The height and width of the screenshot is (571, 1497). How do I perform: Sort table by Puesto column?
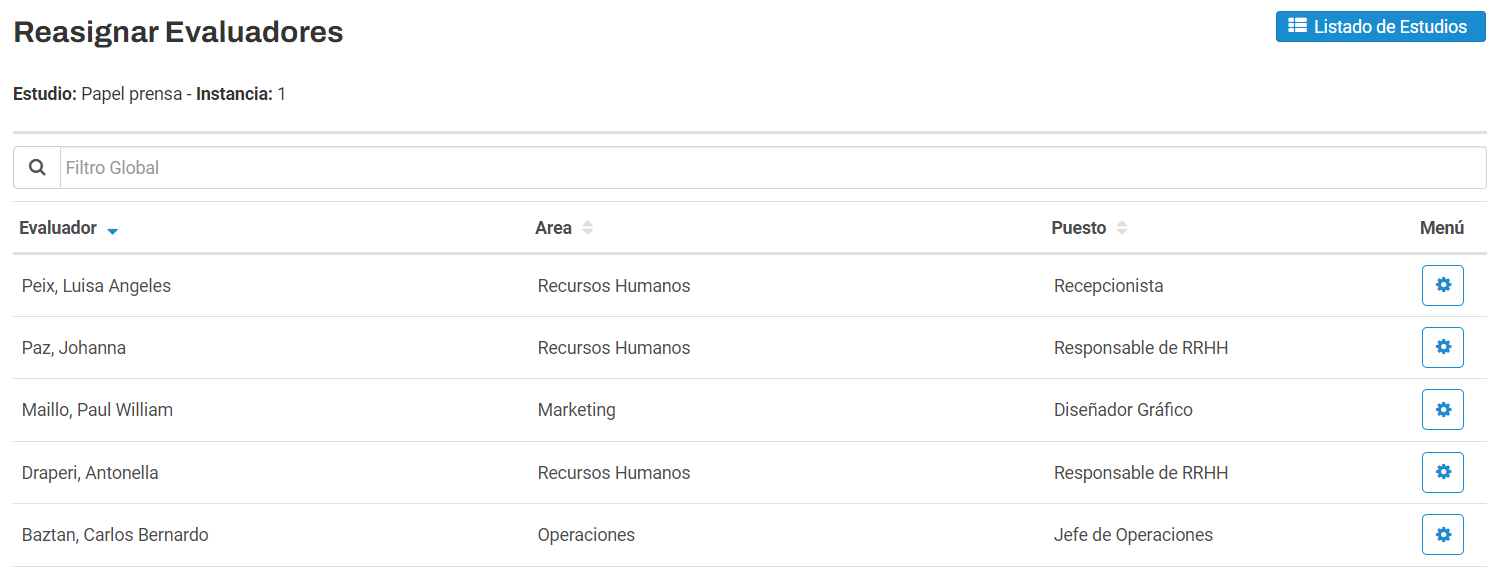coord(1089,228)
